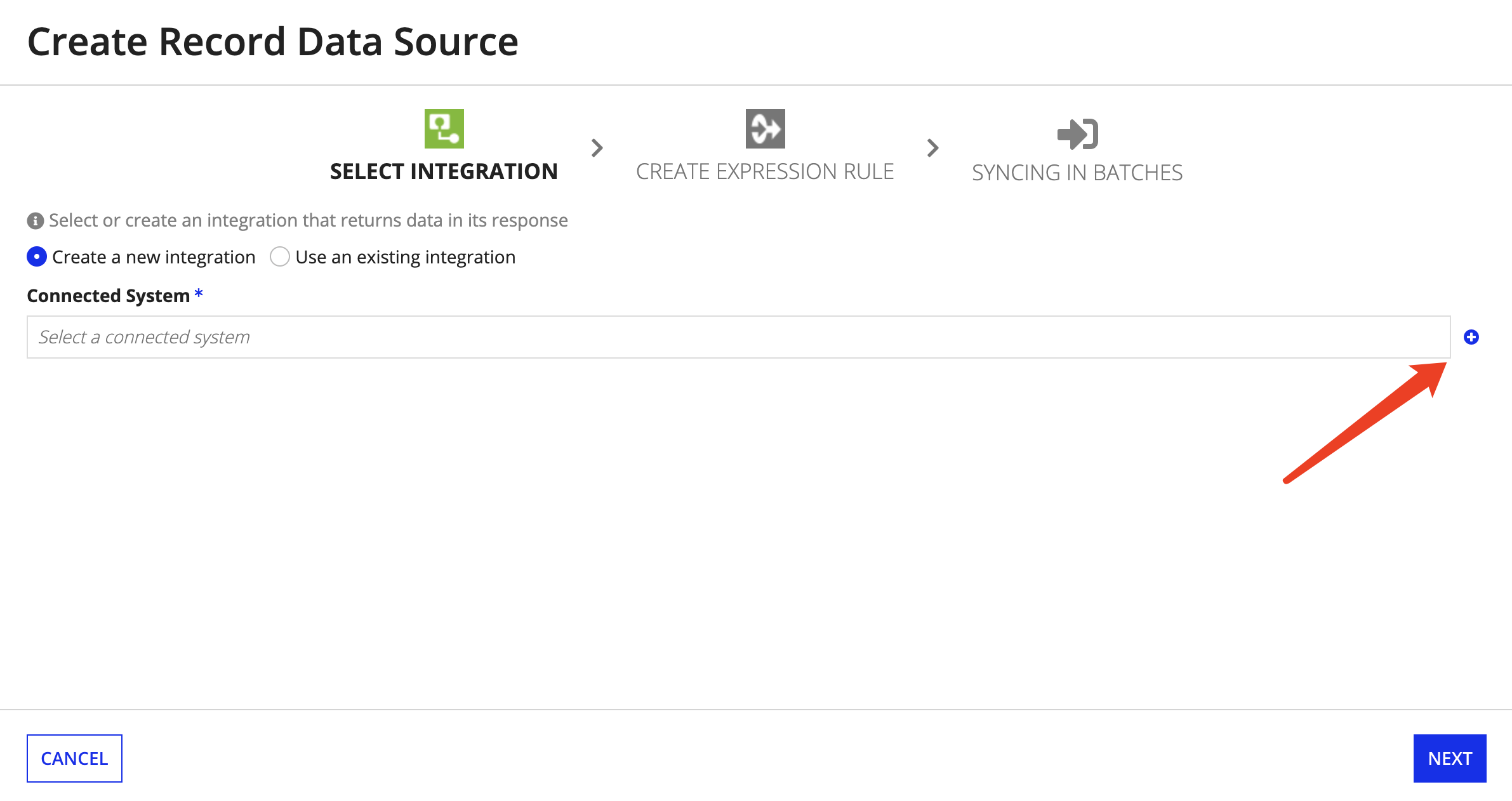Click the blue plus icon to add a connected system
Viewport: 1512px width, 801px height.
1471,337
